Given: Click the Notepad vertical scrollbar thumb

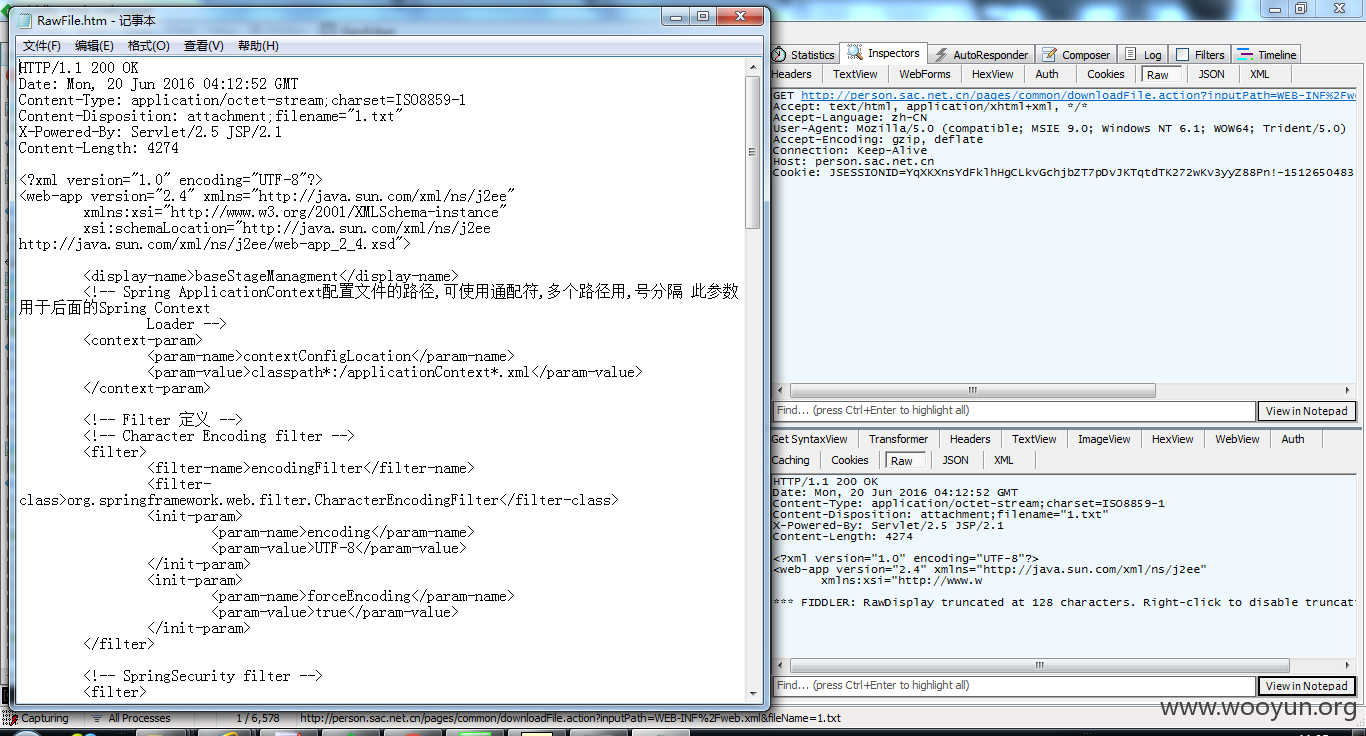Looking at the screenshot, I should (x=754, y=152).
